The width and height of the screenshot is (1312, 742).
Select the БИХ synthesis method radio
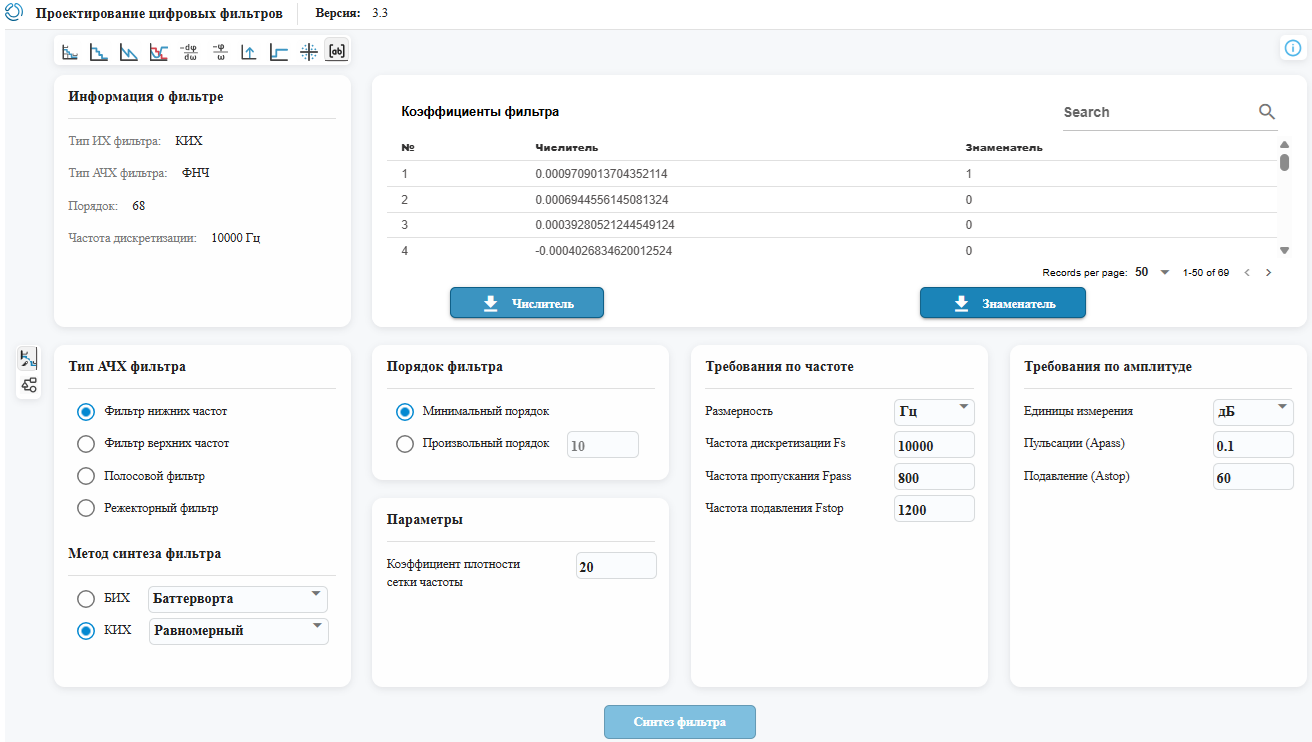[86, 599]
